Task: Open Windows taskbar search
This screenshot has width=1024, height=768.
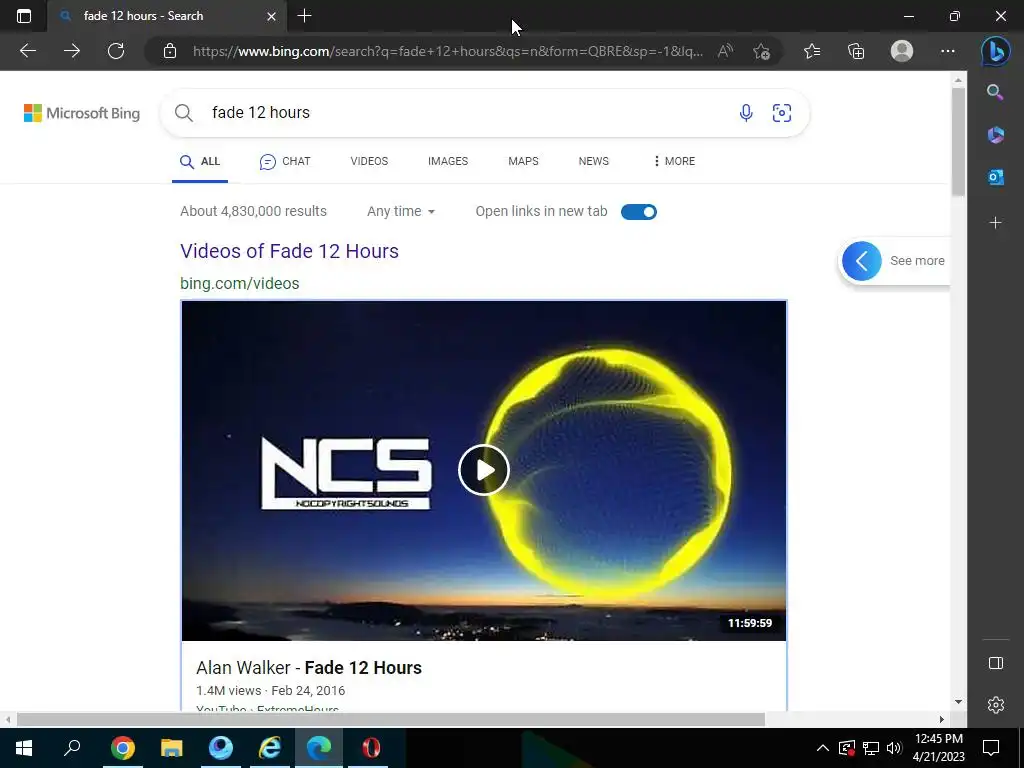Action: pos(72,748)
